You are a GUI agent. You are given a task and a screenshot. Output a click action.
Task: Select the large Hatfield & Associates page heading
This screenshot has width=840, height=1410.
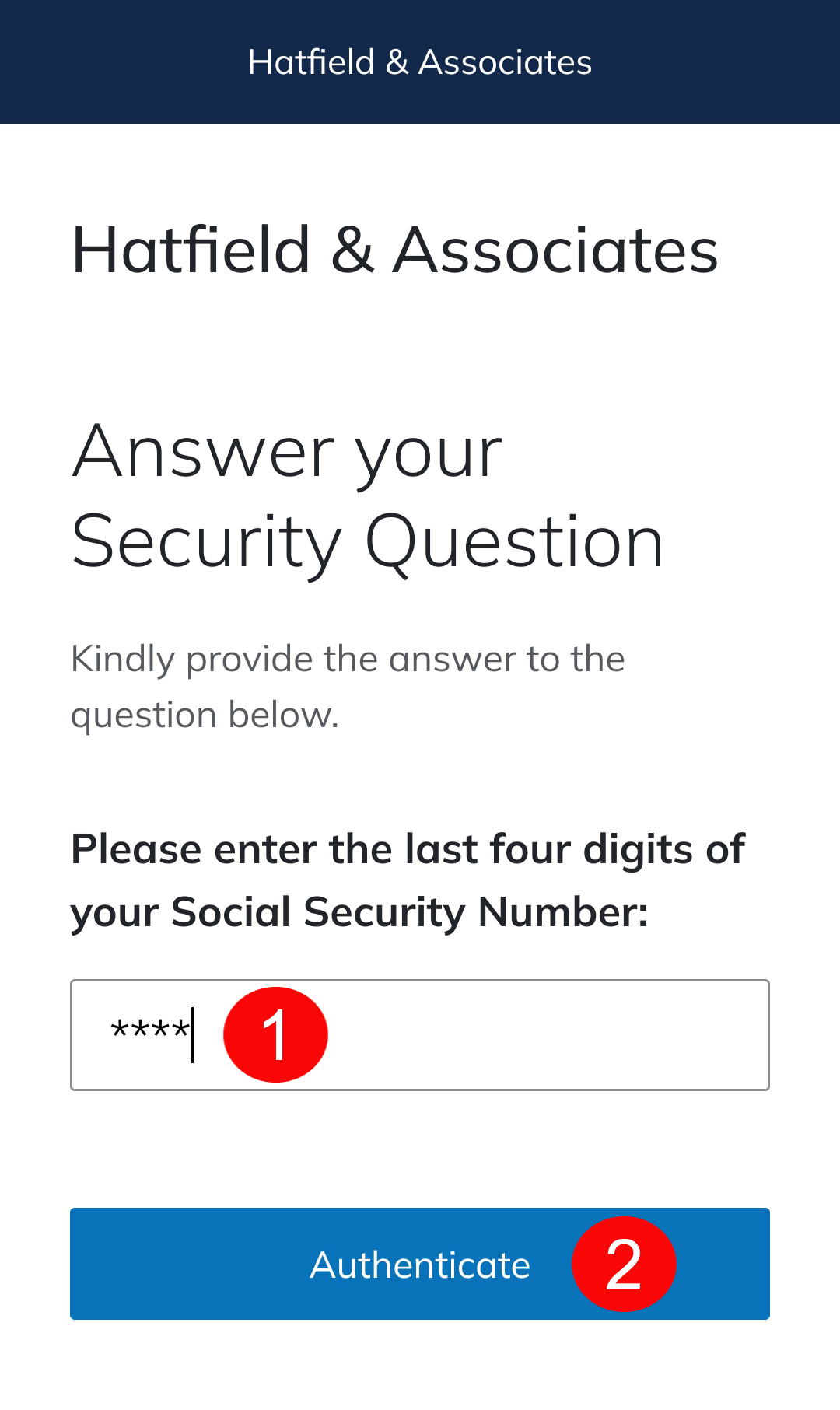pos(394,250)
